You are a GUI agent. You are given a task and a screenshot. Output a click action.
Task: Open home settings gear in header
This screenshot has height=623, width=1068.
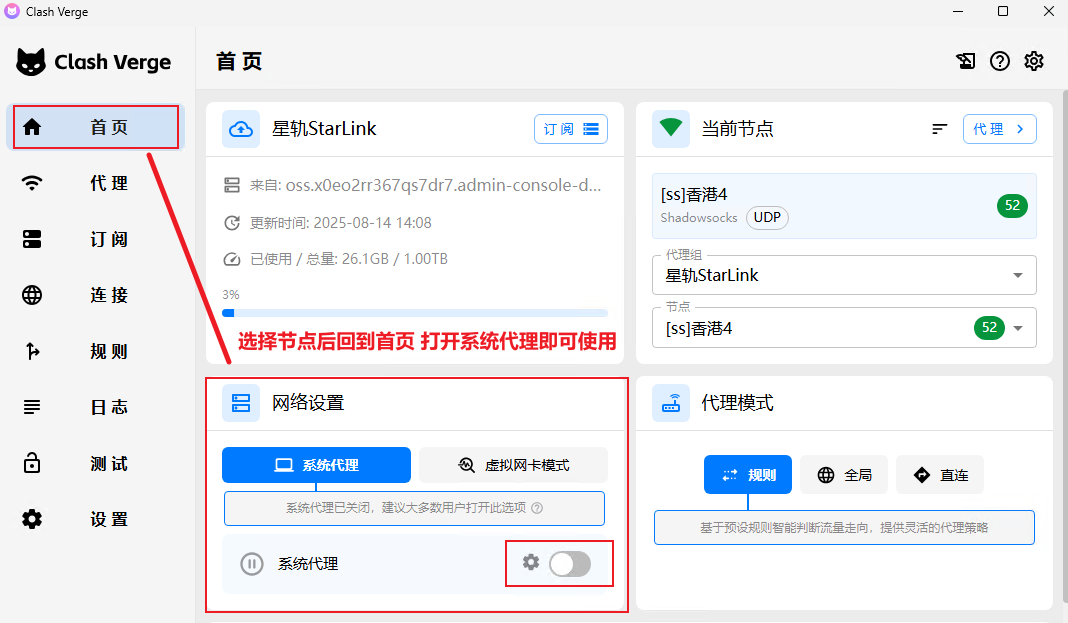pos(1034,61)
